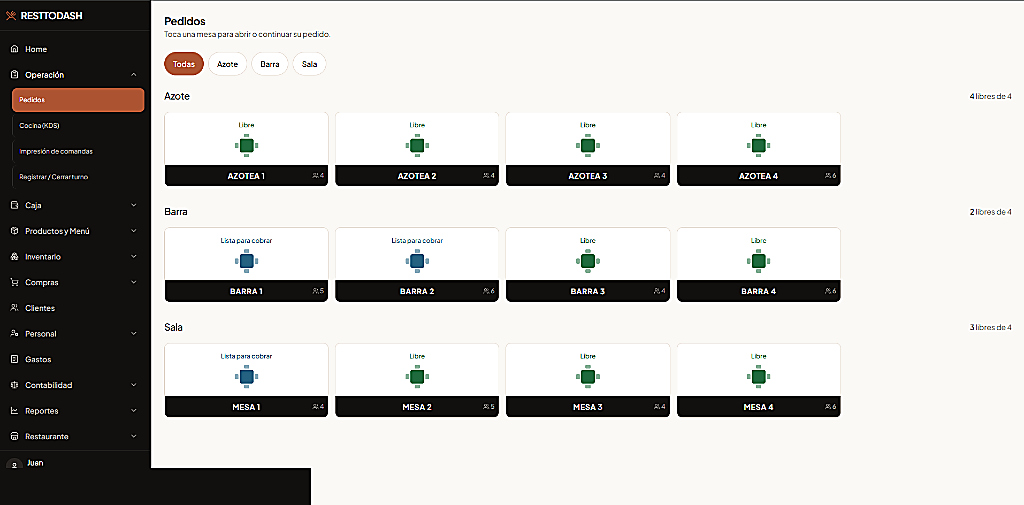Open the BARRA 4 label bar

759,291
